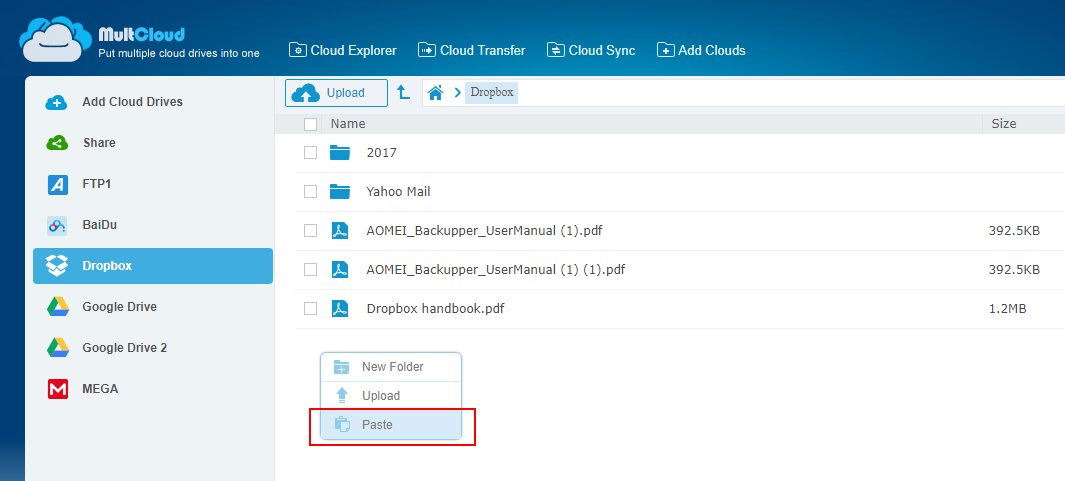Image resolution: width=1065 pixels, height=481 pixels.
Task: Choose New Folder in context menu
Action: pos(391,367)
